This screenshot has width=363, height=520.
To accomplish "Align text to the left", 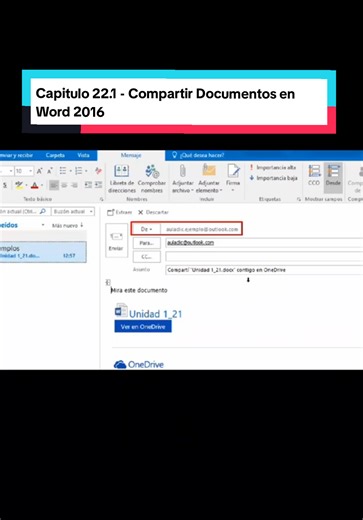I will 54,185.
